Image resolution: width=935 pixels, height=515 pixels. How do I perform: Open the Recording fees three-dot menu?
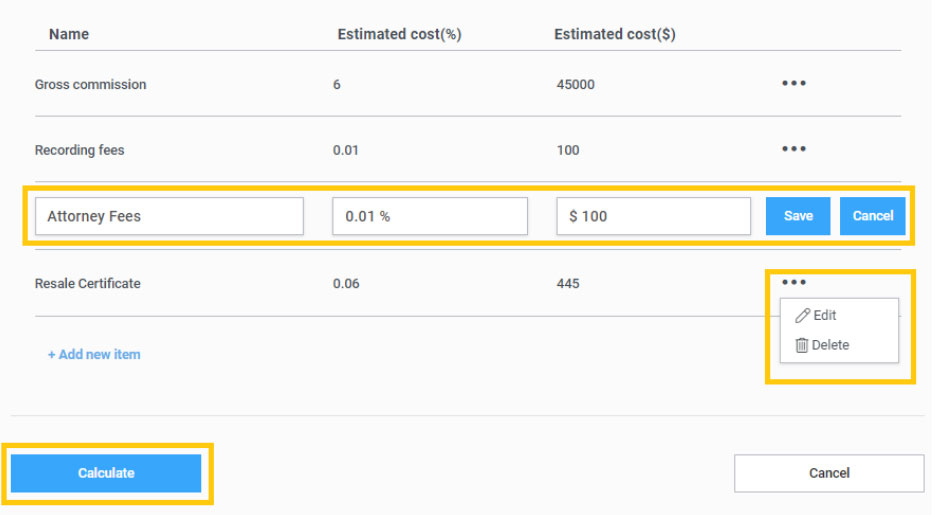793,149
